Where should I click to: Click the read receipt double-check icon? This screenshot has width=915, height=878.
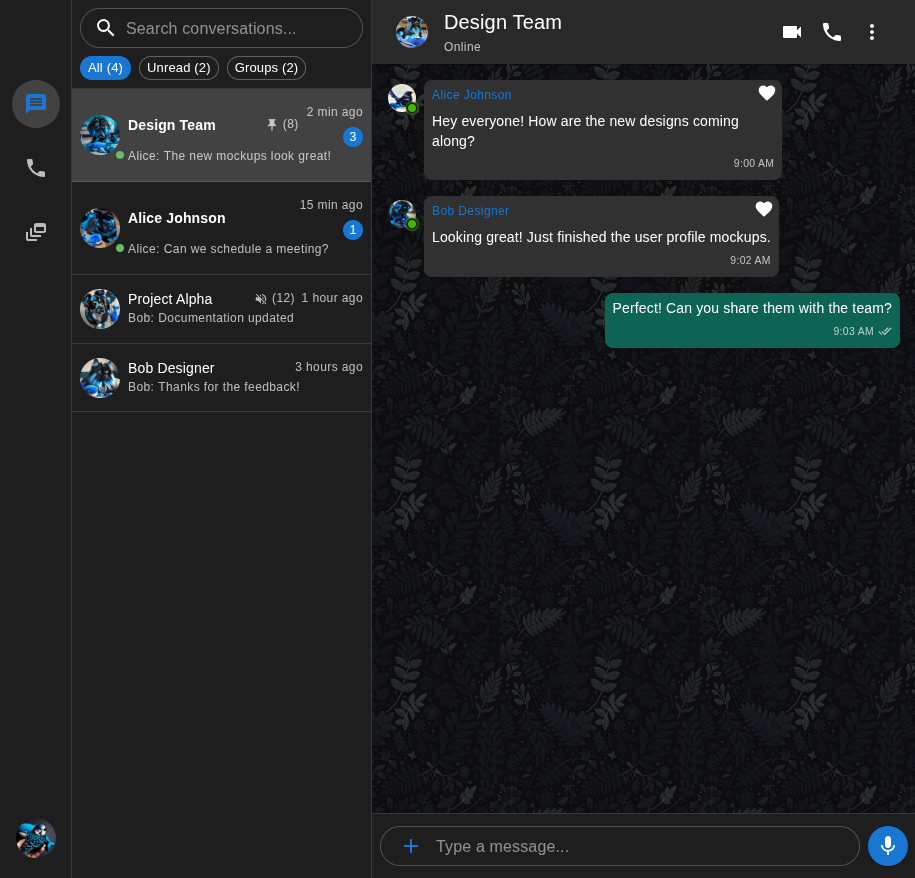[885, 331]
